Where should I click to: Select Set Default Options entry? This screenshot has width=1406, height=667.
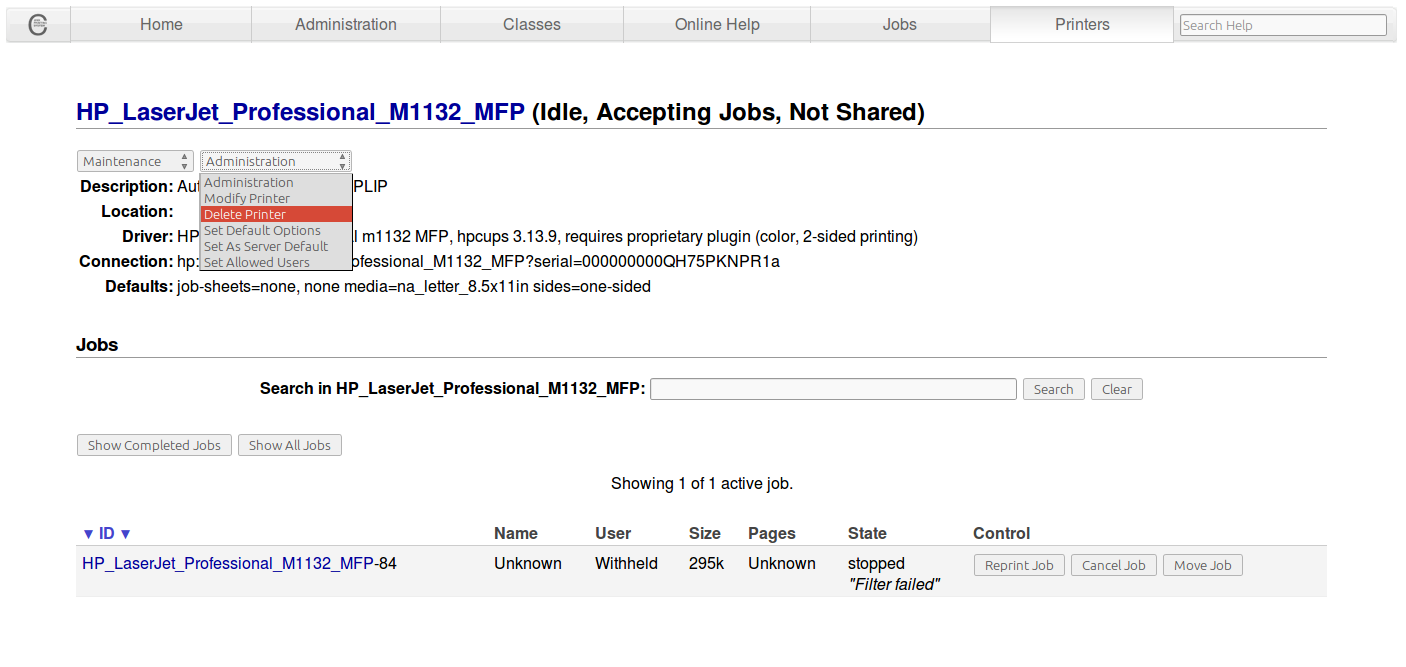(276, 230)
